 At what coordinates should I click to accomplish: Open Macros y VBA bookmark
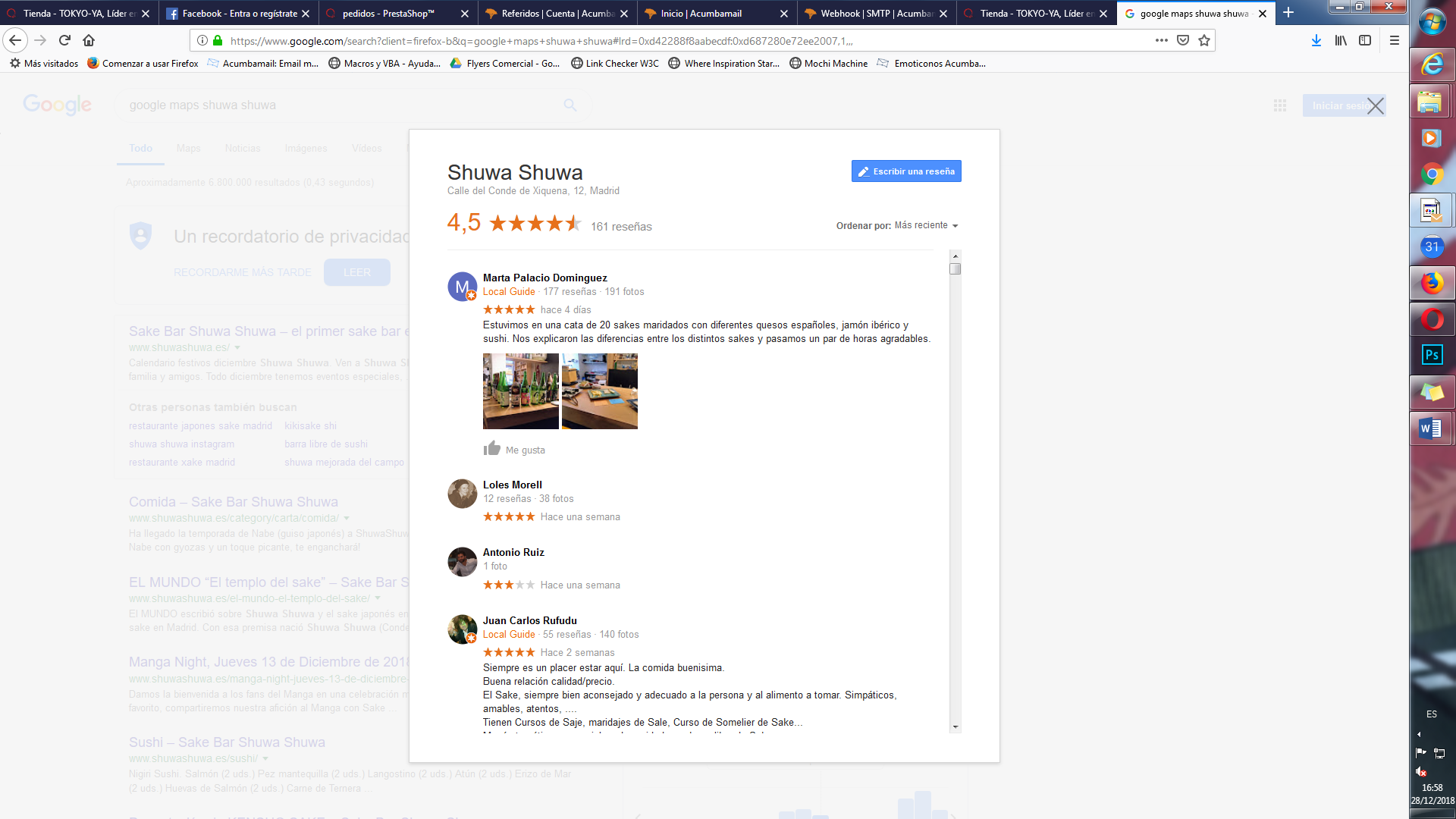coord(384,64)
